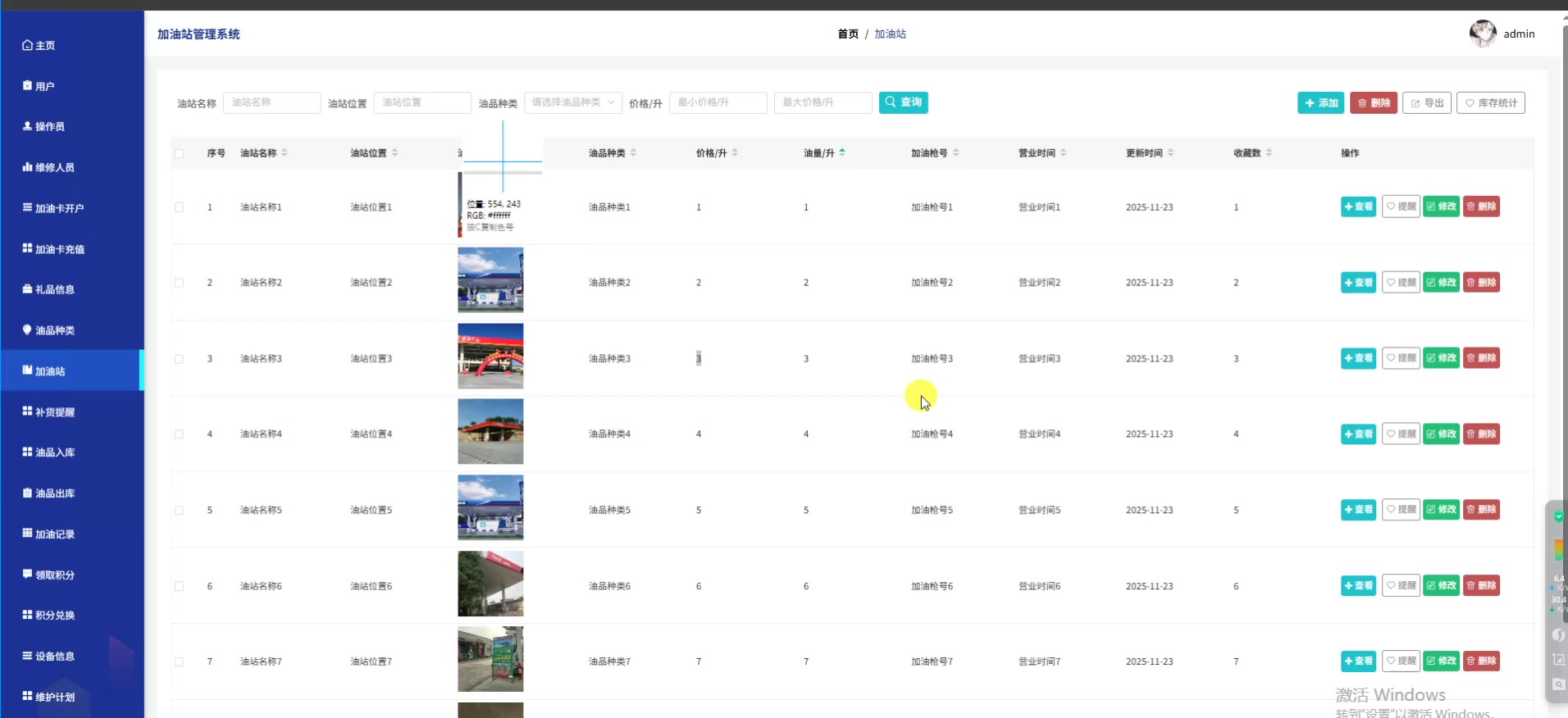1568x718 pixels.
Task: Click the 库存统计 button
Action: 1490,102
